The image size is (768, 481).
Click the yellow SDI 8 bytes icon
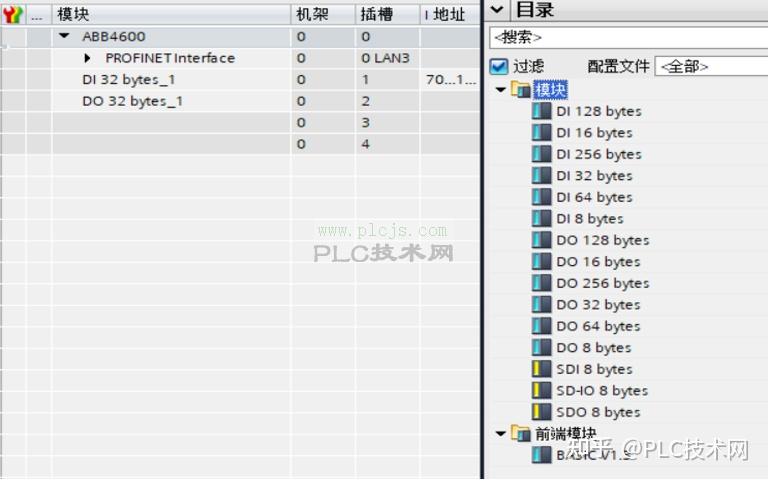coord(541,369)
